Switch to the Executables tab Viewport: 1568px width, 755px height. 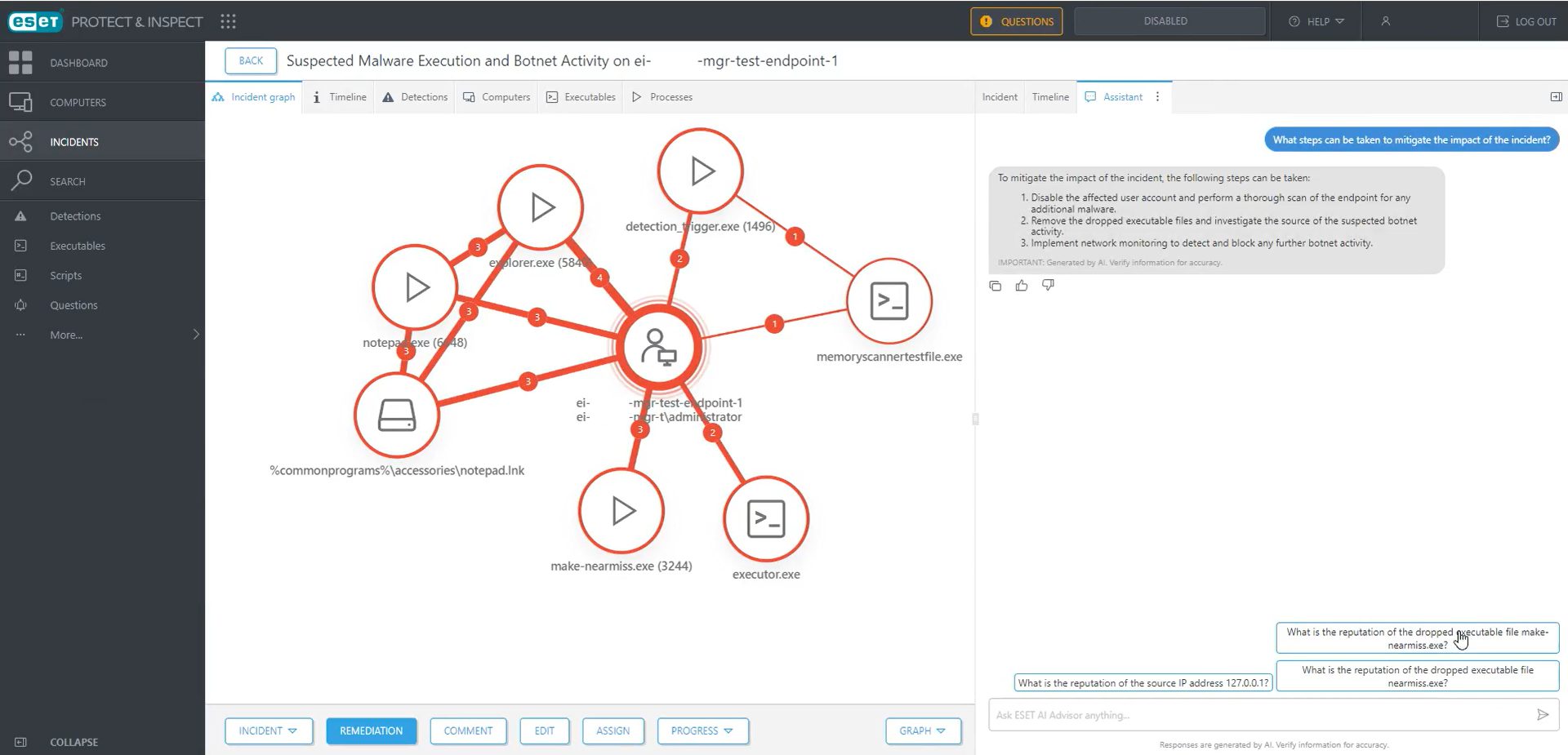pos(581,96)
